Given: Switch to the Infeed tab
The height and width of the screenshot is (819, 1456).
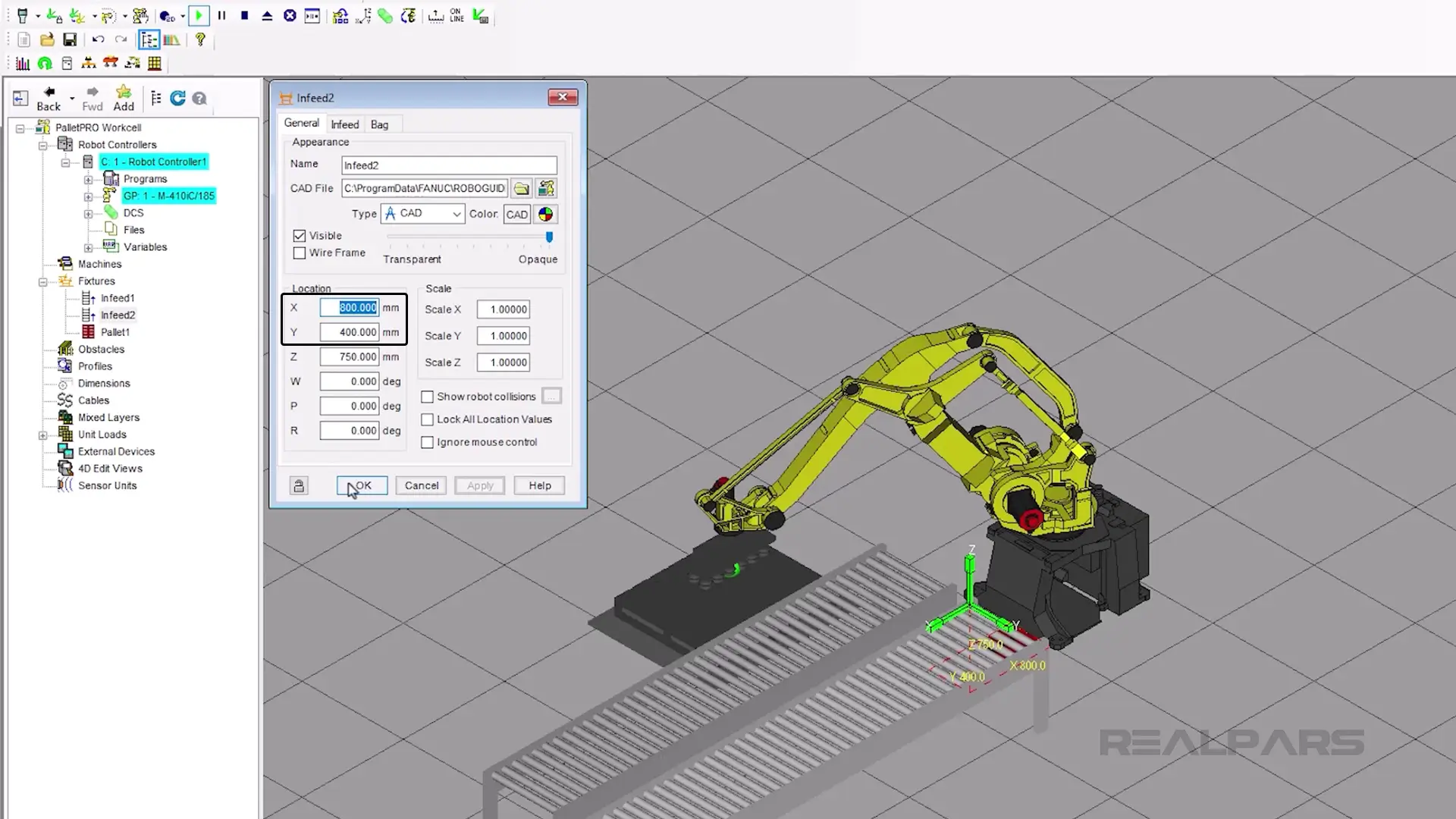Looking at the screenshot, I should 345,124.
